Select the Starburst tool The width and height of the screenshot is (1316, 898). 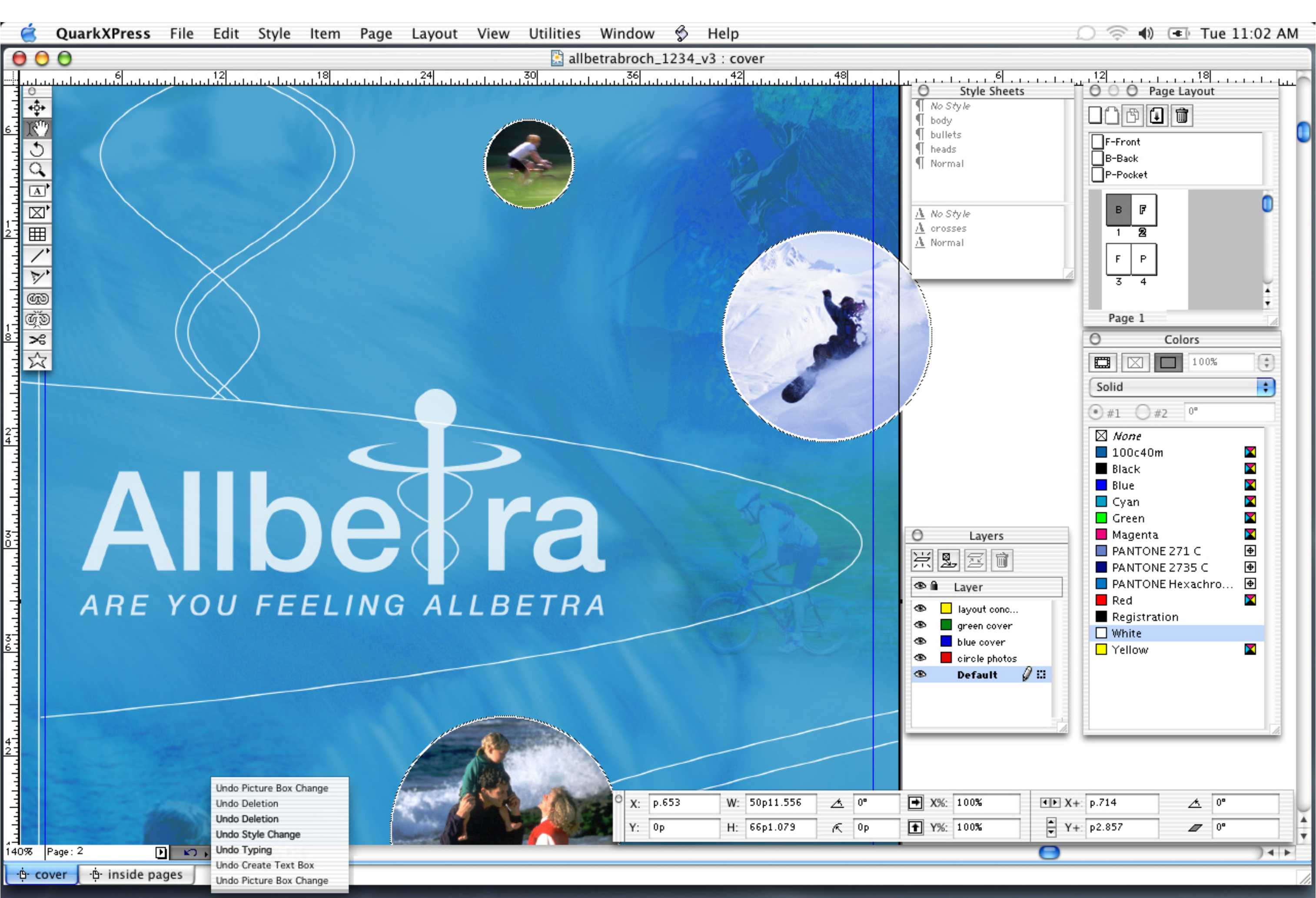37,360
